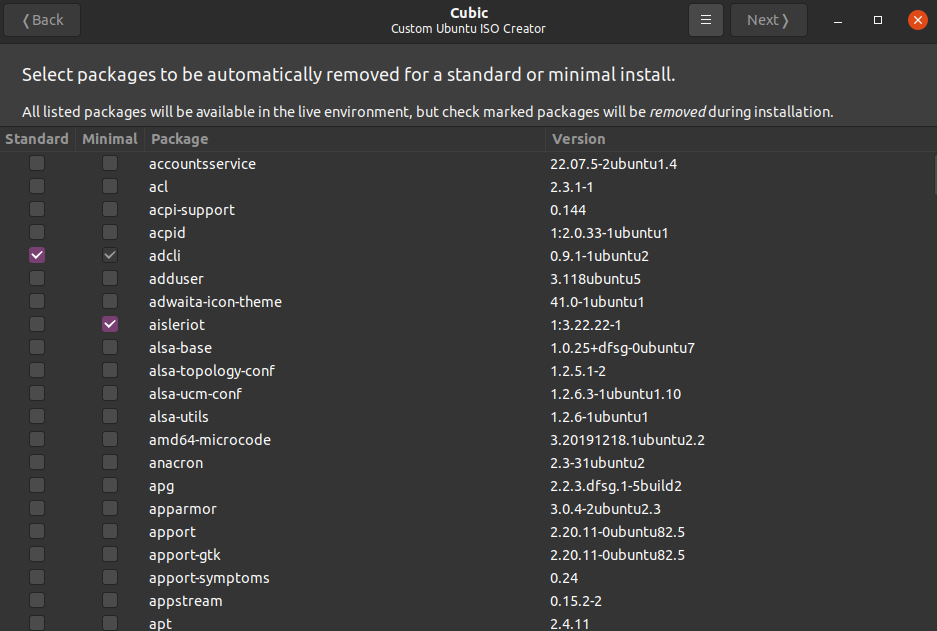Maximize the Cubic window
The width and height of the screenshot is (937, 631).
(878, 20)
